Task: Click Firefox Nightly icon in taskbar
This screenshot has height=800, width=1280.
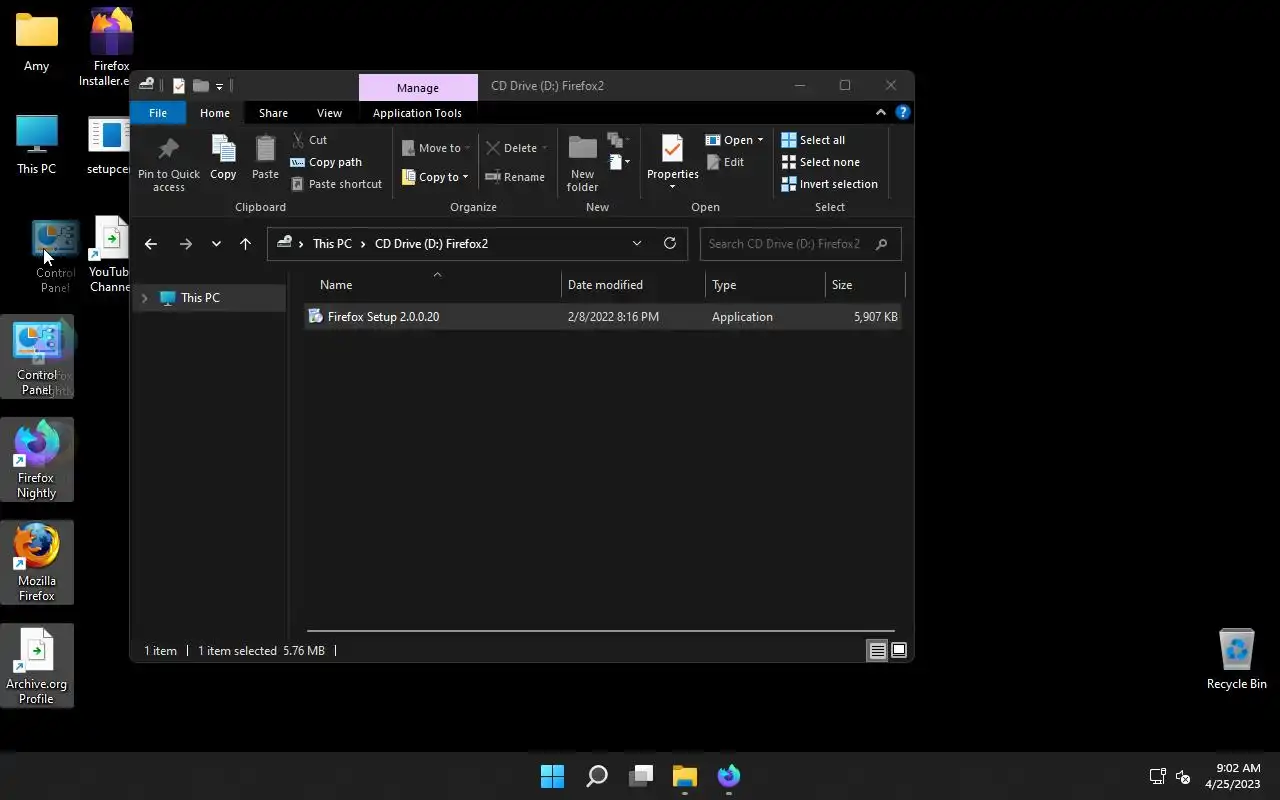Action: (x=729, y=776)
